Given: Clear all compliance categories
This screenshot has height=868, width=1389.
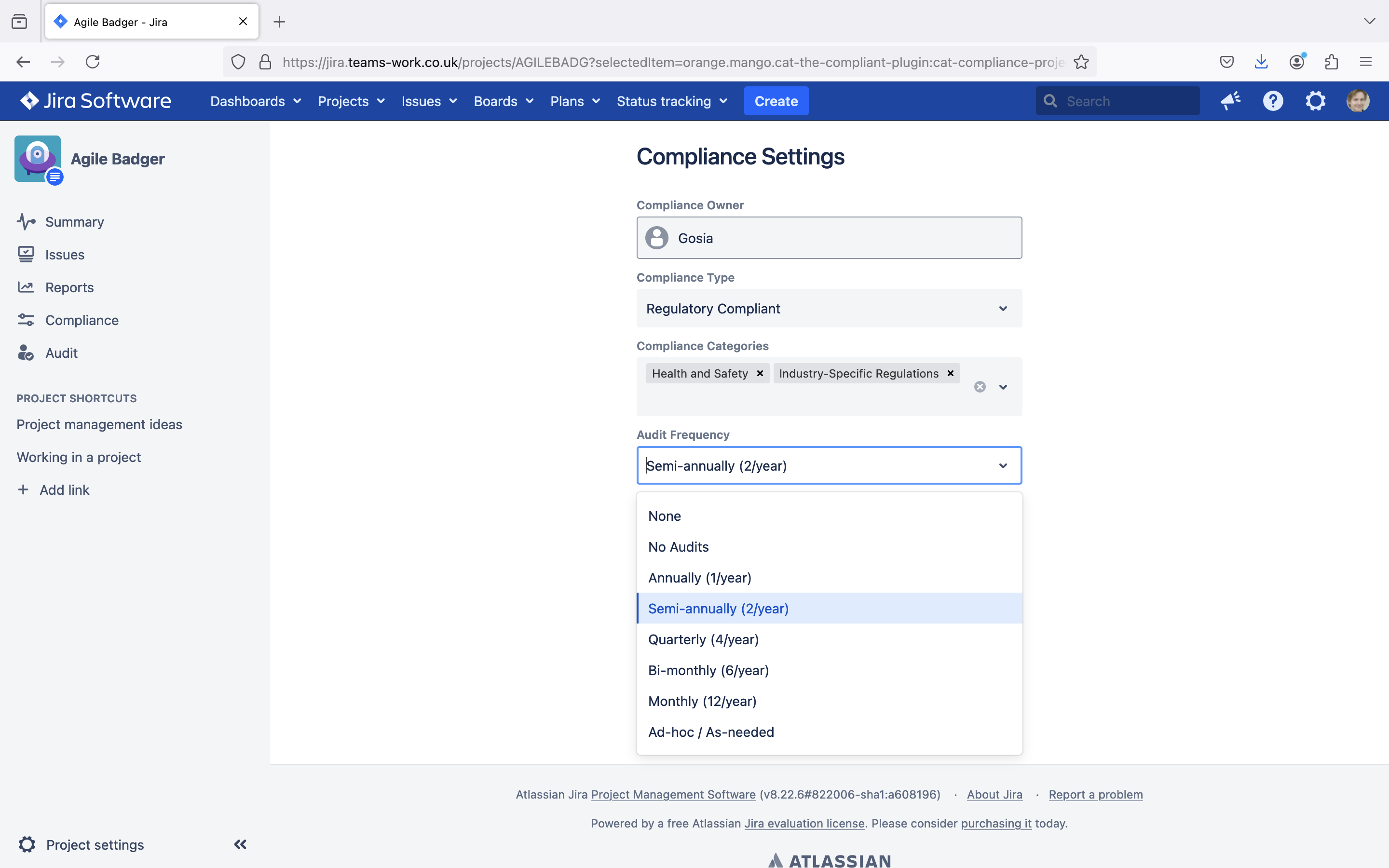Looking at the screenshot, I should click(980, 387).
